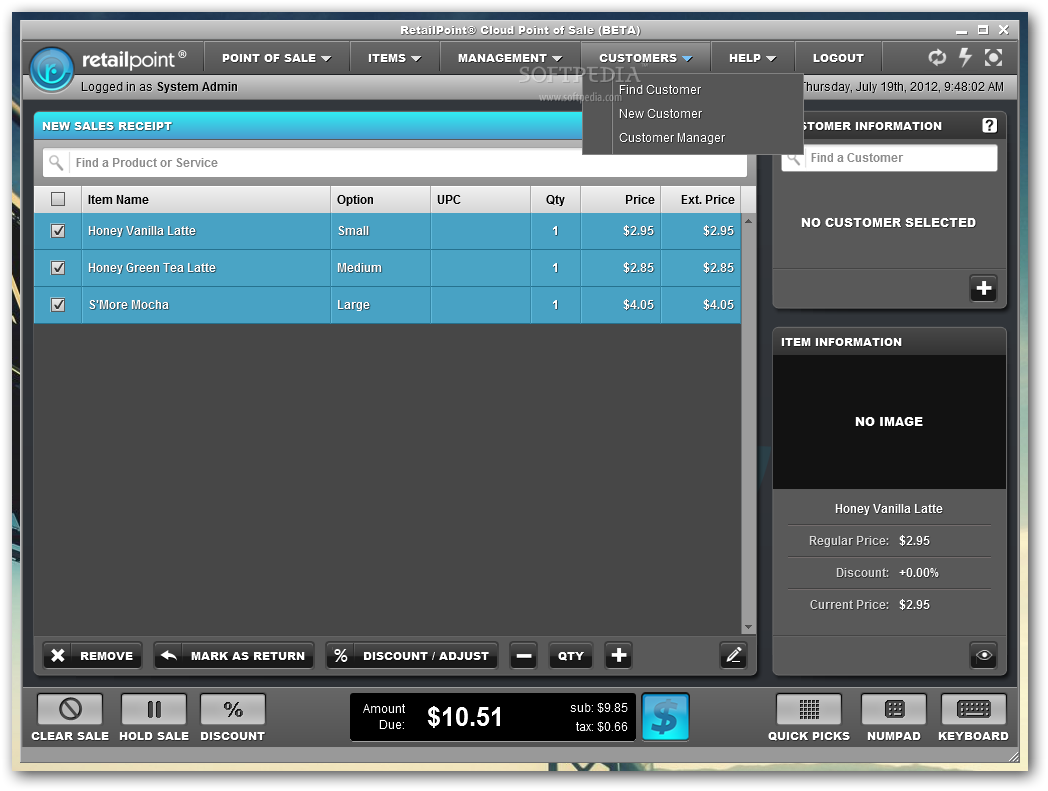The image size is (1048, 791).
Task: Click the Find a Product or Service field
Action: 395,162
